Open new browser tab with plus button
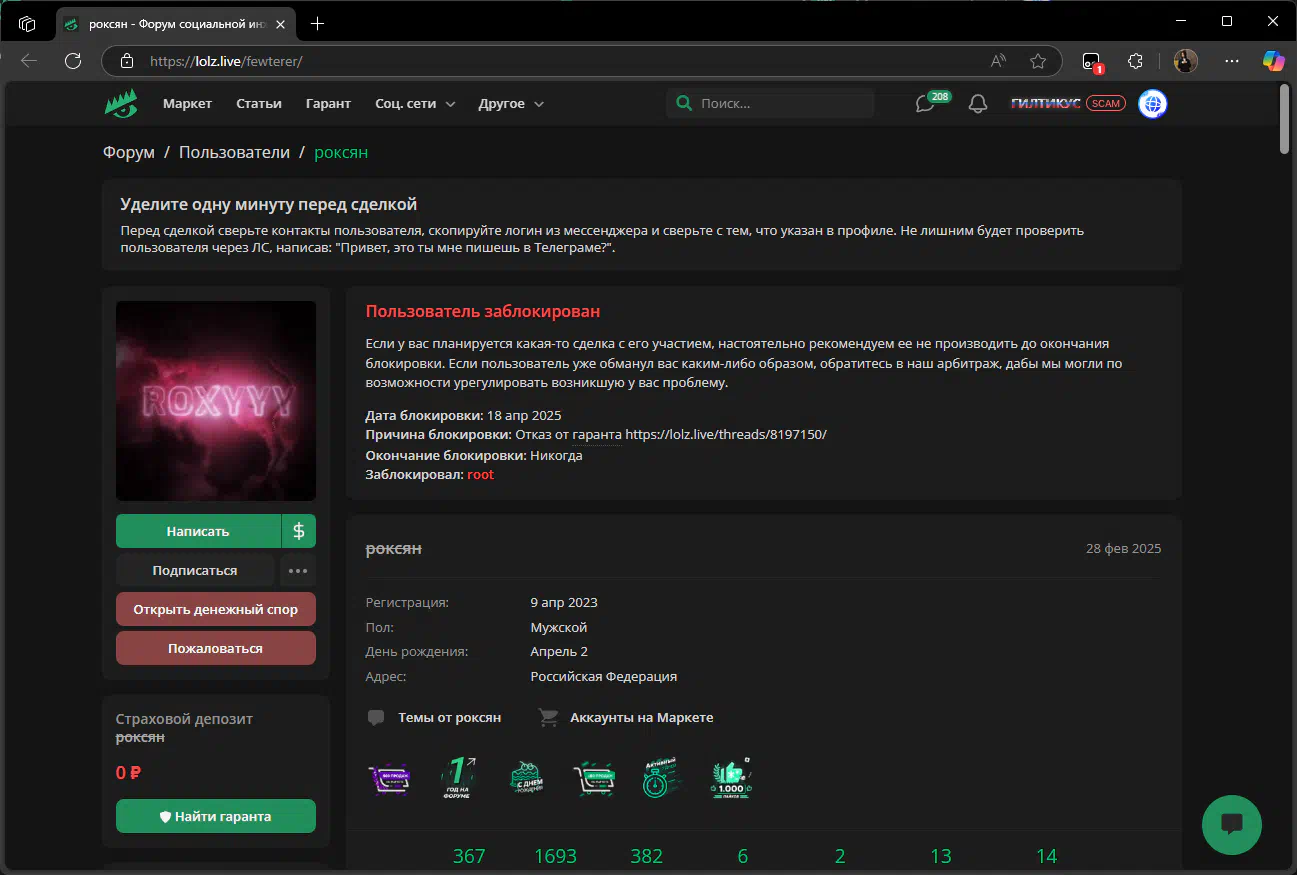Image resolution: width=1297 pixels, height=875 pixels. pyautogui.click(x=317, y=23)
